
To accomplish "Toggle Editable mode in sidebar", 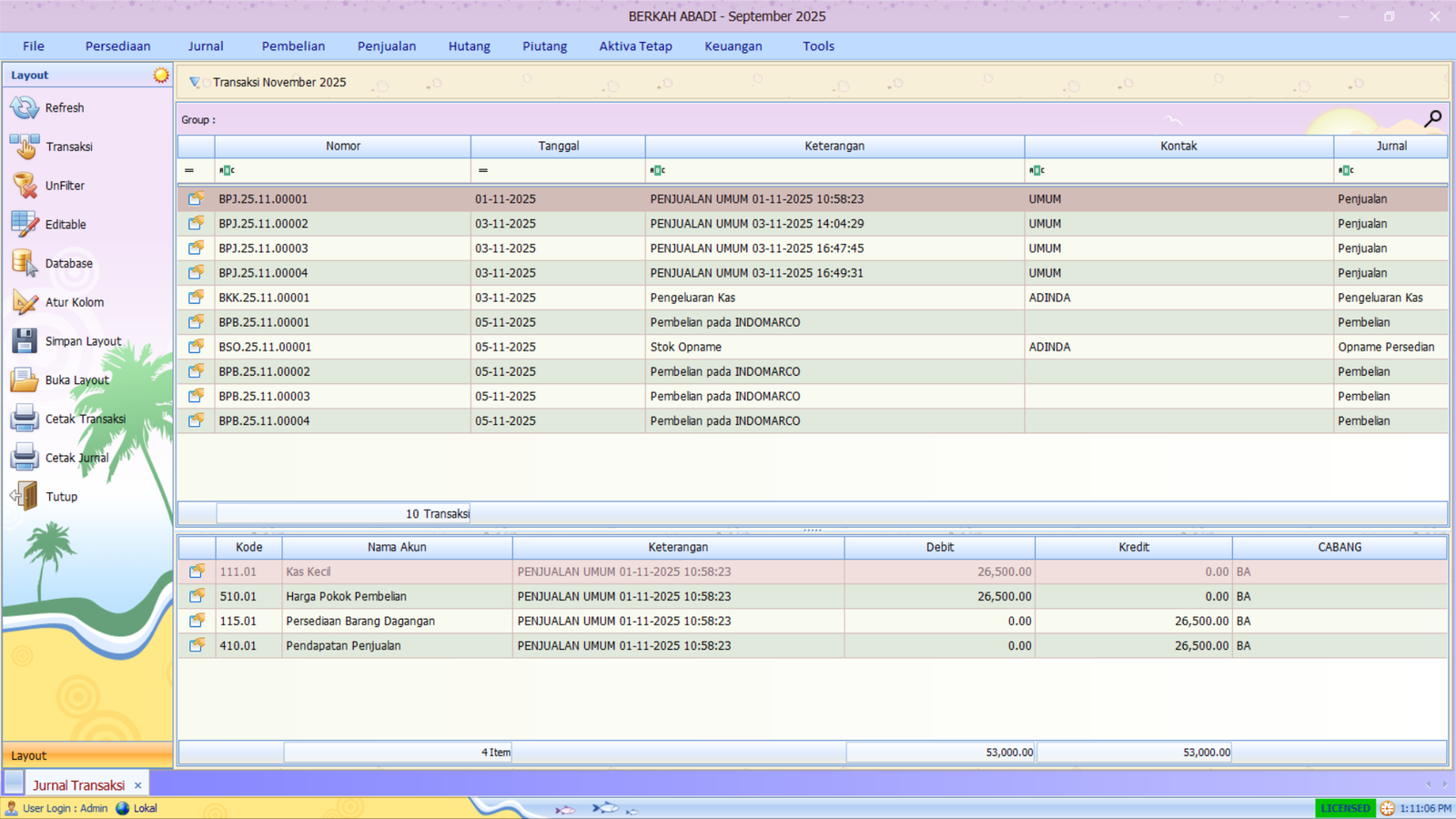I will (x=25, y=225).
